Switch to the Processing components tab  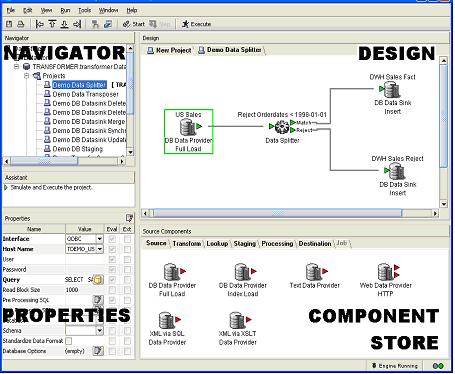click(x=277, y=243)
